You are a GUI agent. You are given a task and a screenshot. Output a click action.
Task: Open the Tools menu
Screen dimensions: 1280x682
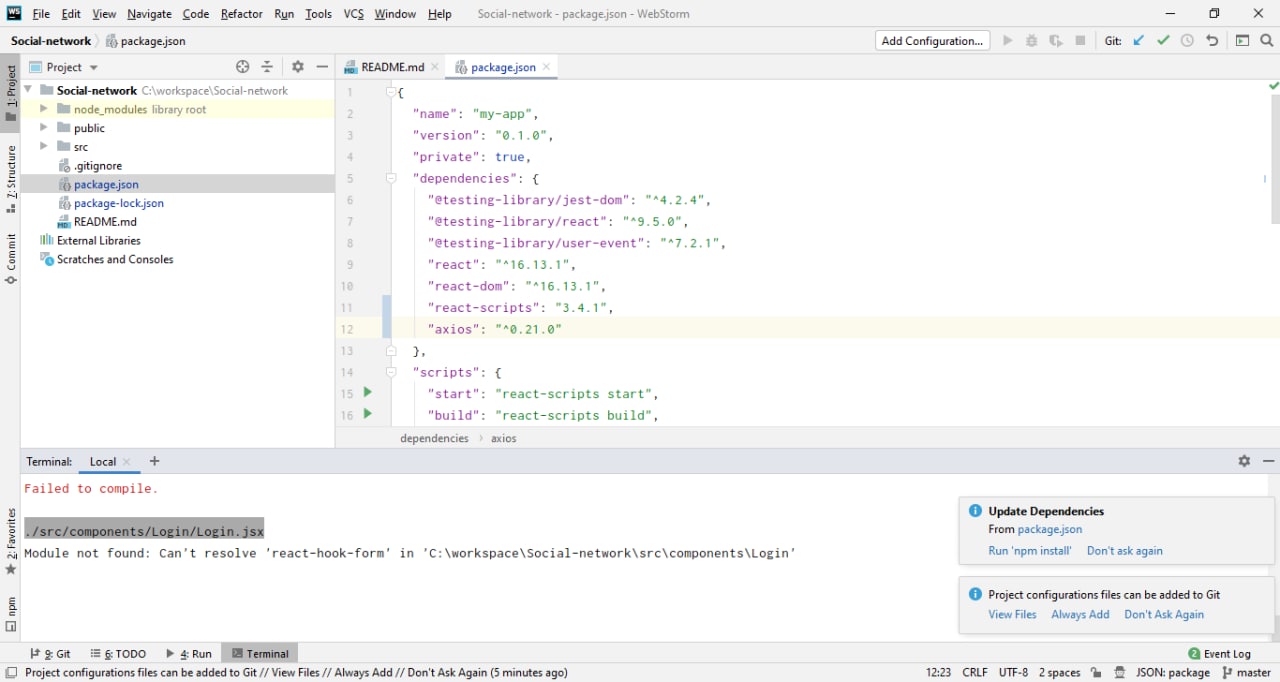tap(318, 14)
